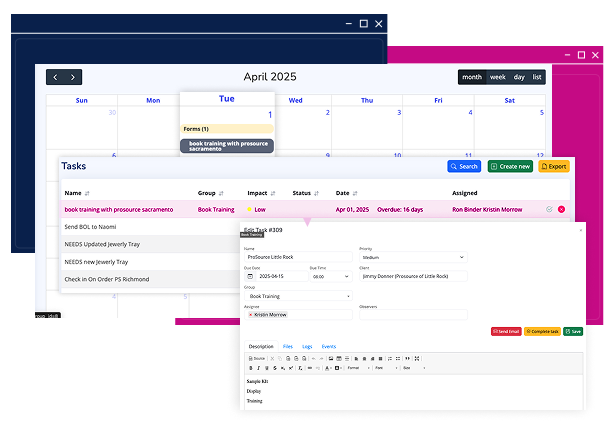
Task: Mark 'book training' task complete via check icon
Action: (549, 209)
